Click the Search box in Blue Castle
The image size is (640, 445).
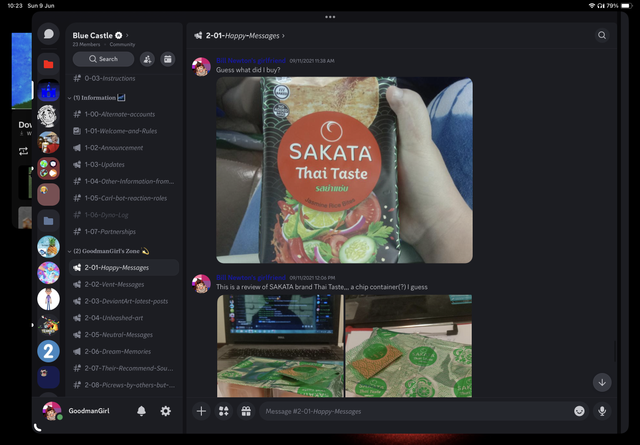click(103, 59)
